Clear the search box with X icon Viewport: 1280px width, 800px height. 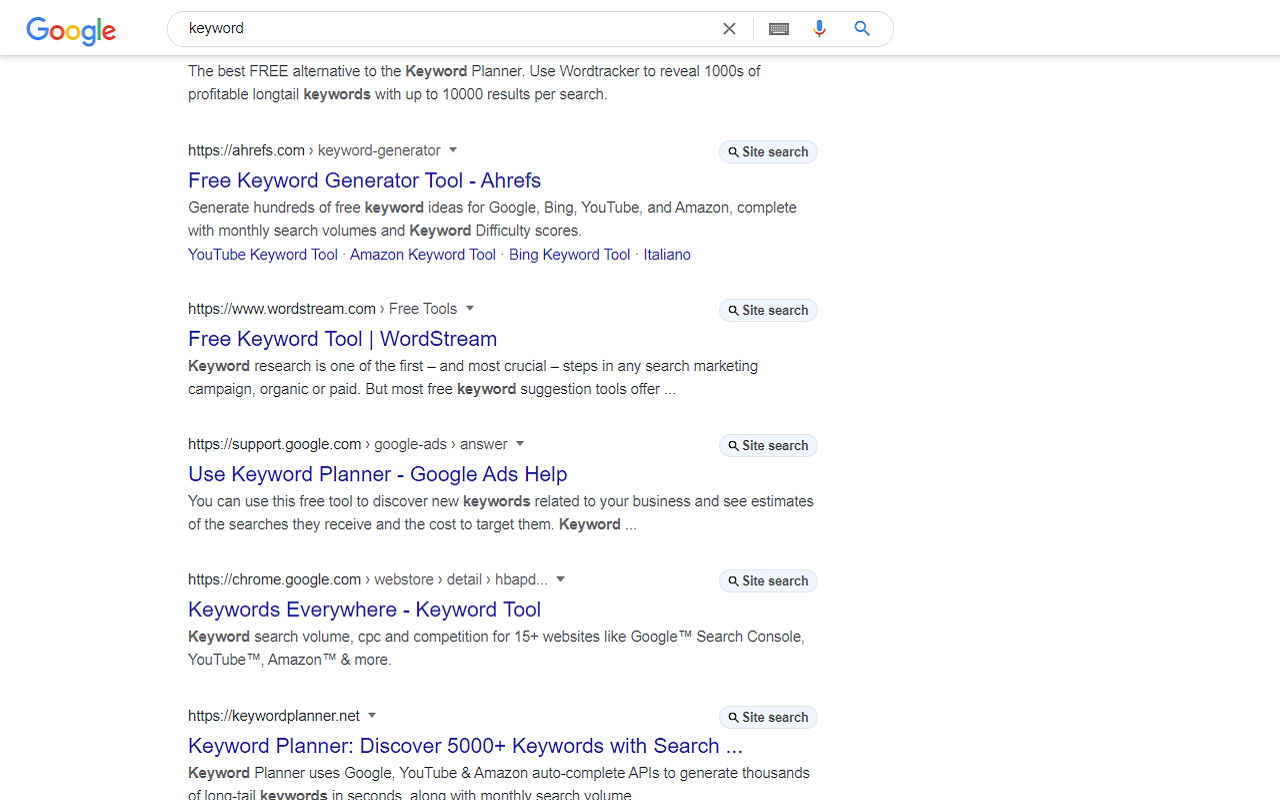click(729, 29)
